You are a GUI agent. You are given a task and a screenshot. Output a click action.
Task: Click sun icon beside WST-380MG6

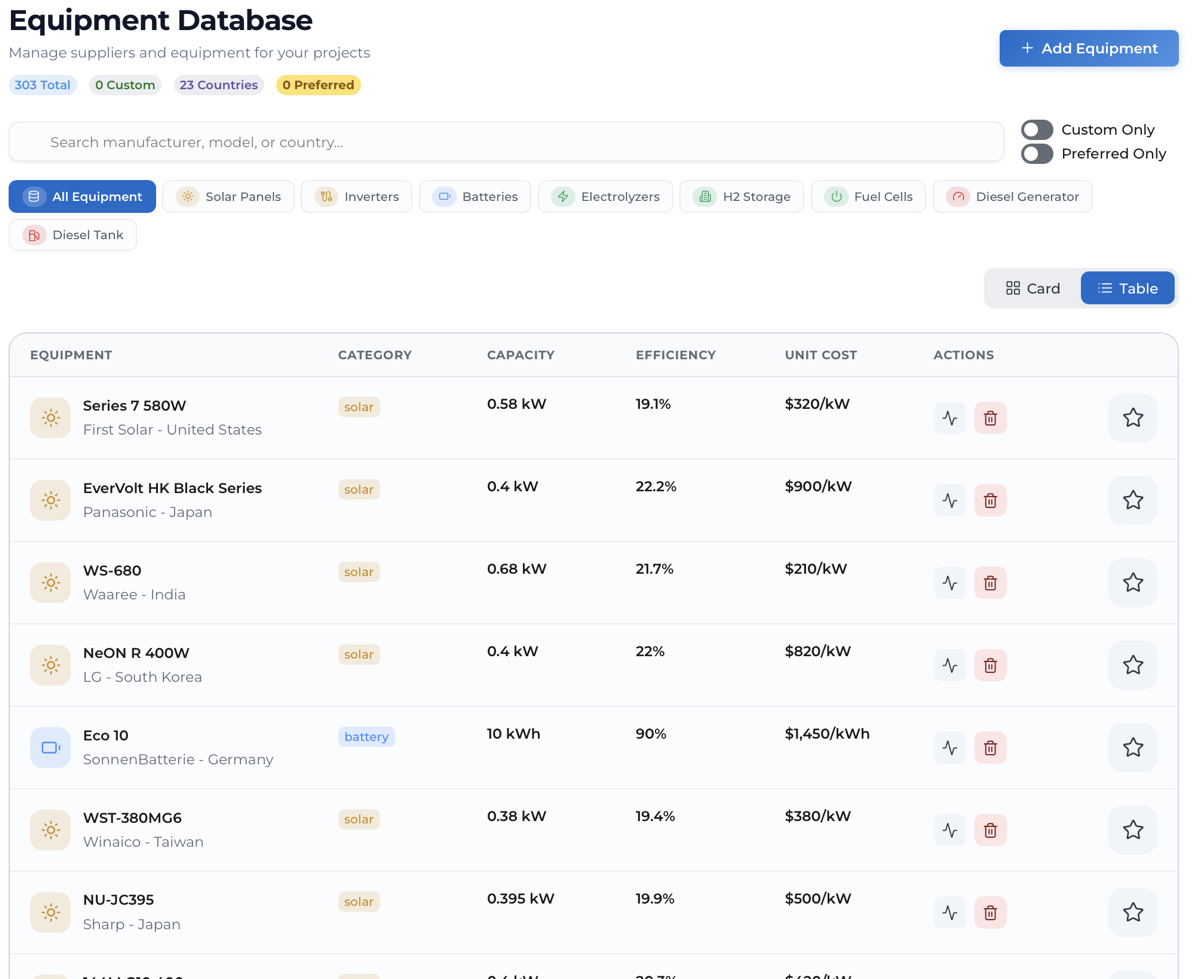point(50,830)
